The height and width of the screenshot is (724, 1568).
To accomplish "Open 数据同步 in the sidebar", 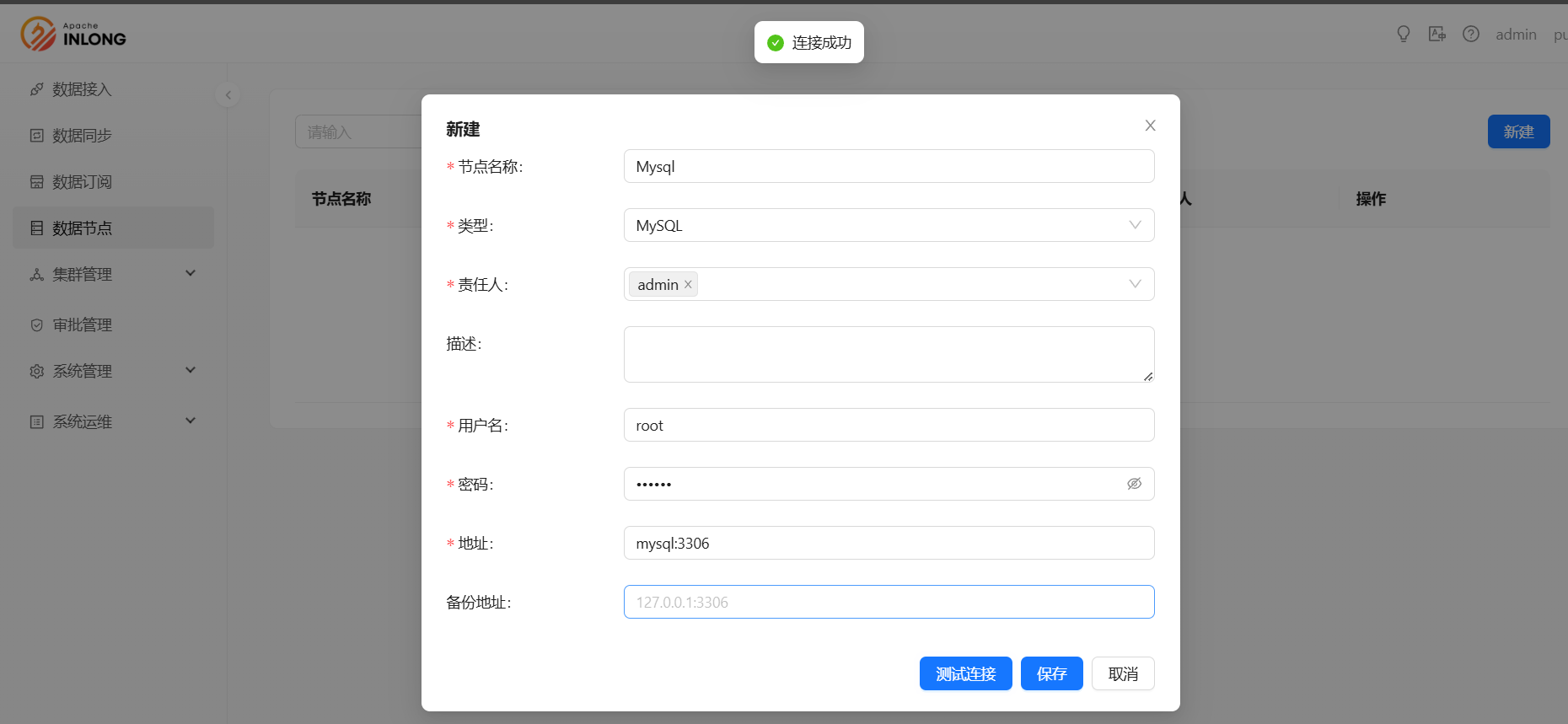I will (82, 136).
